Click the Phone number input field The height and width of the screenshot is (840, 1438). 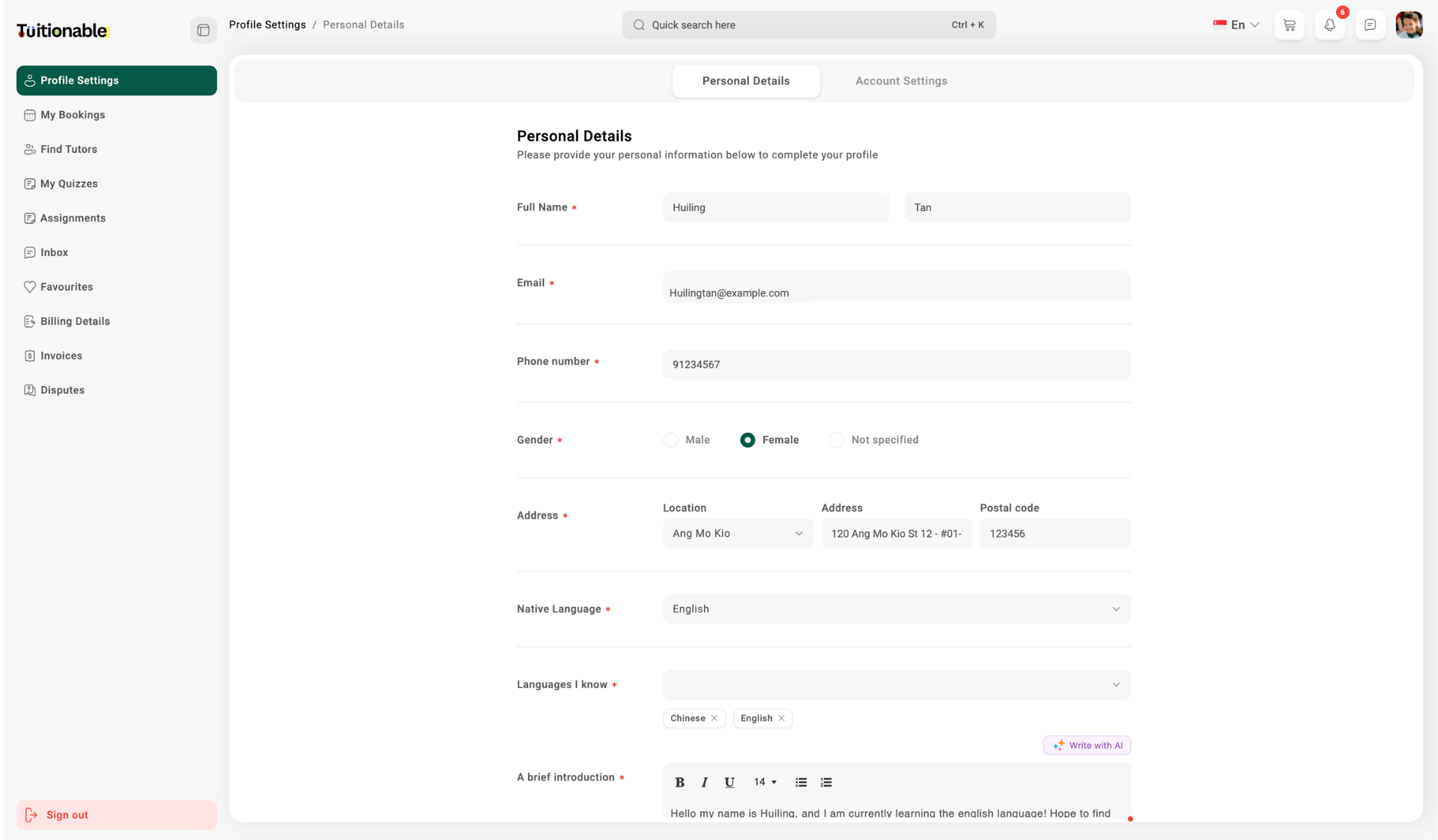(x=896, y=365)
